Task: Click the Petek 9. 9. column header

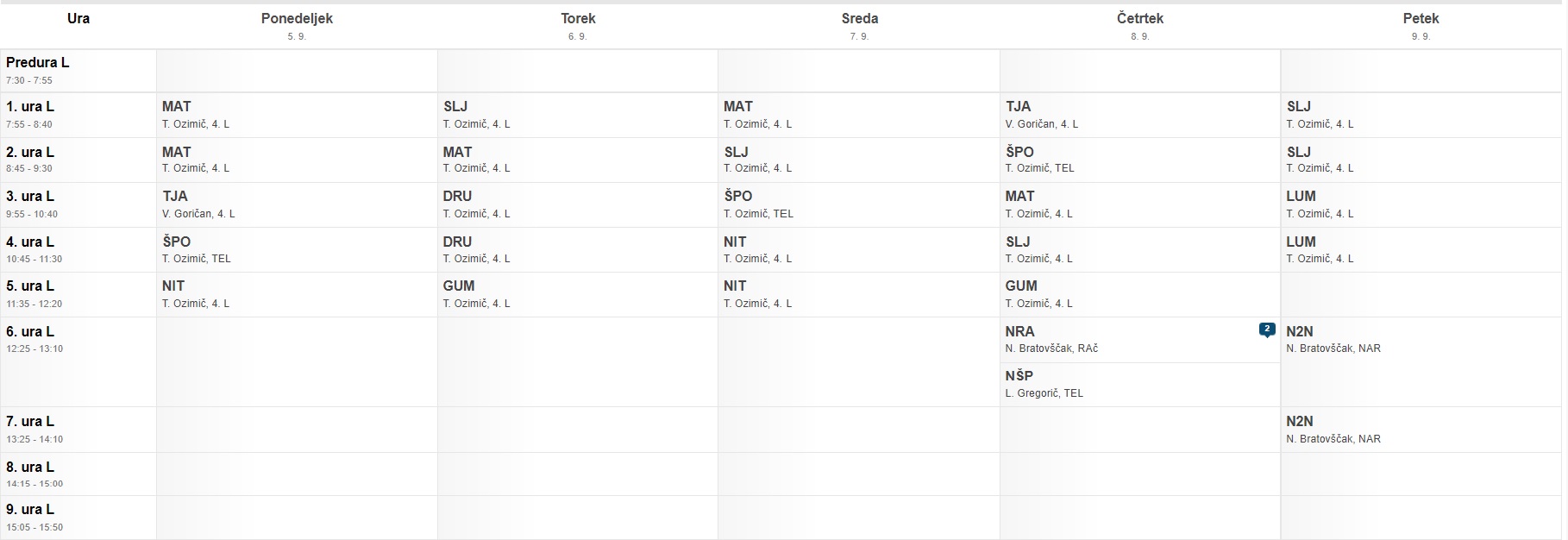Action: (x=1421, y=26)
